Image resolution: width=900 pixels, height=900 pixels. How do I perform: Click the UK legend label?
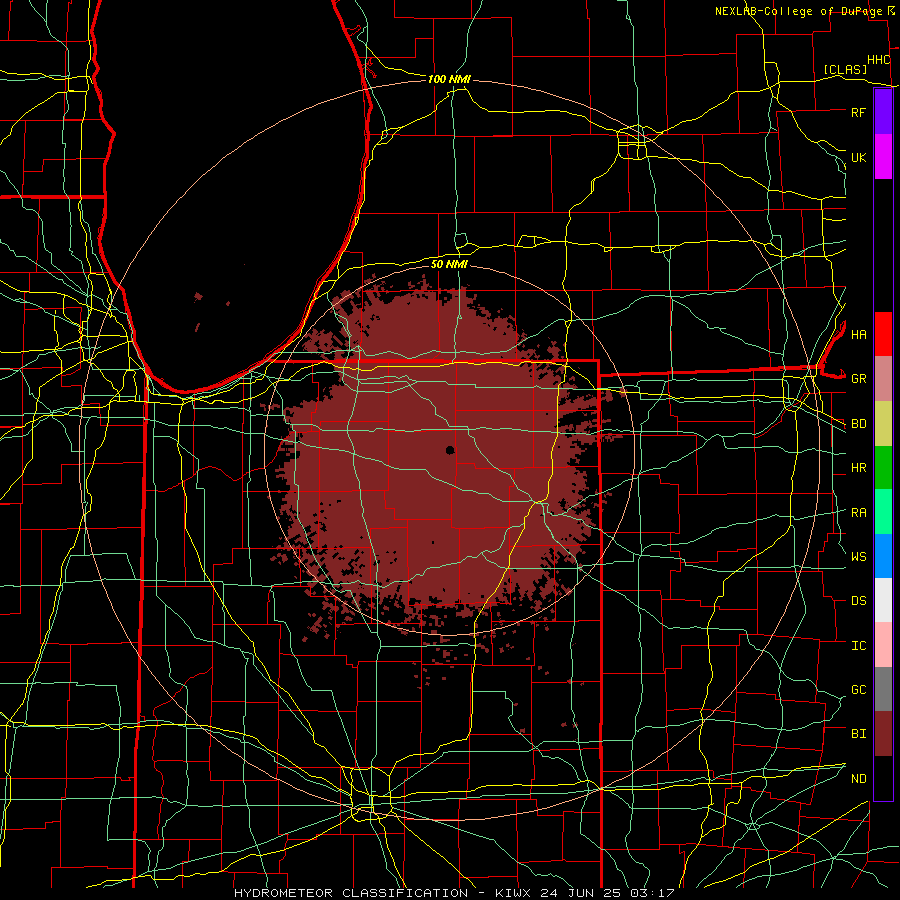(858, 157)
